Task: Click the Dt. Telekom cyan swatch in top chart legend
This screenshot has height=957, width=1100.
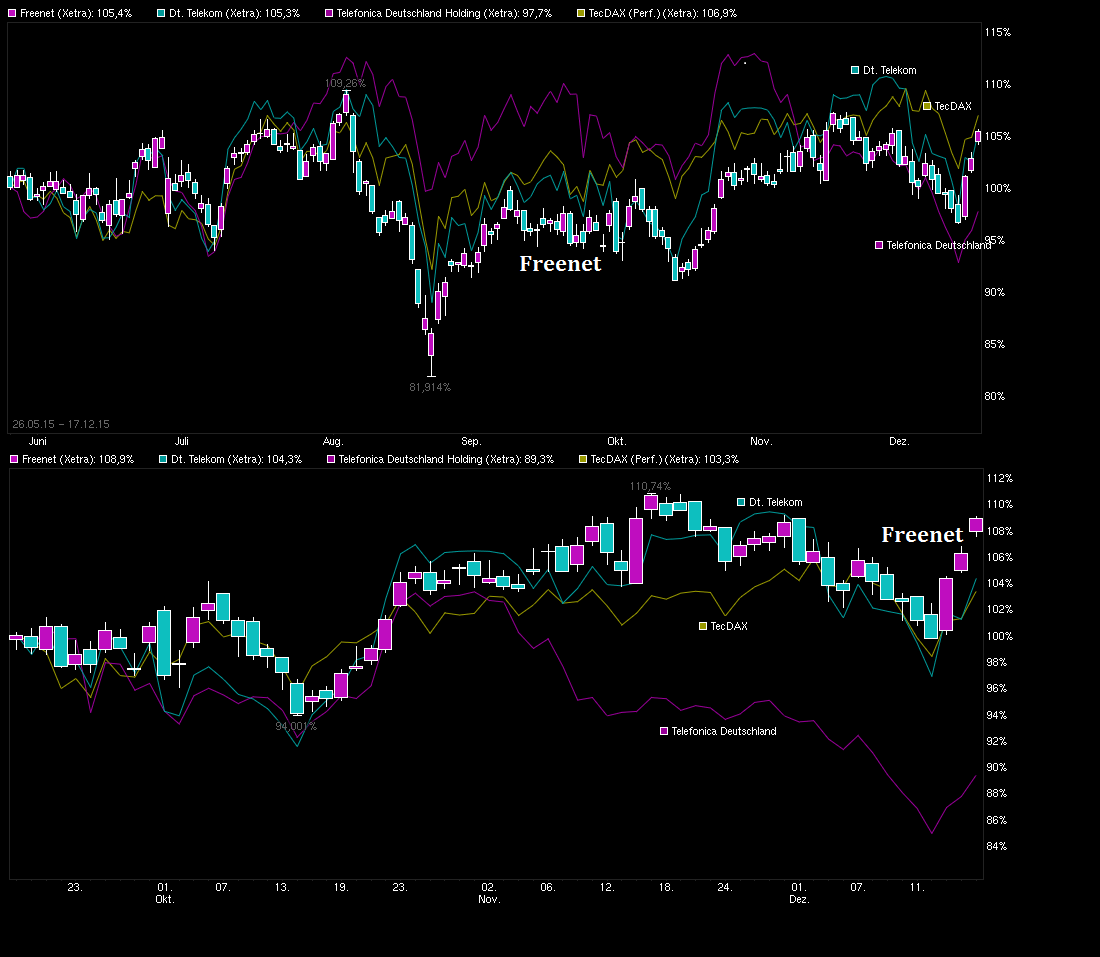Action: pos(161,13)
